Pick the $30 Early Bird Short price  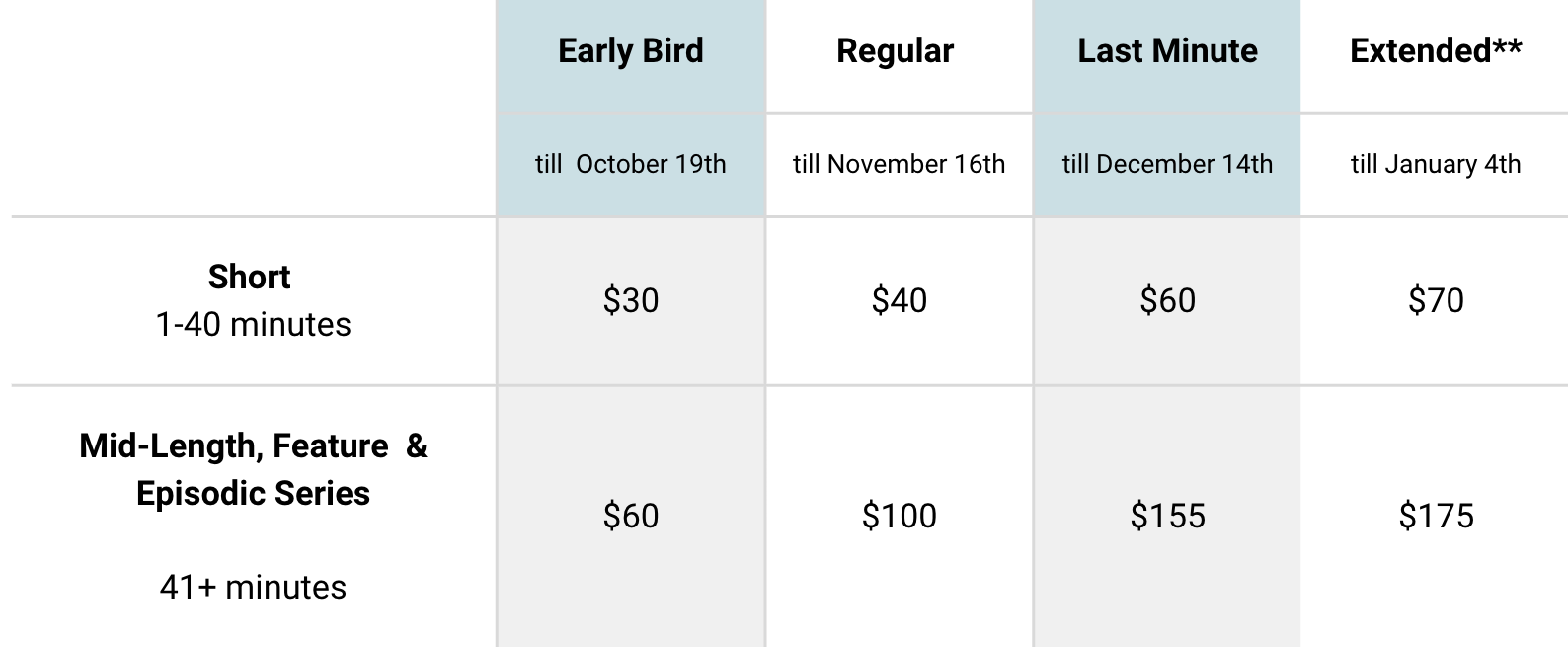(x=631, y=300)
